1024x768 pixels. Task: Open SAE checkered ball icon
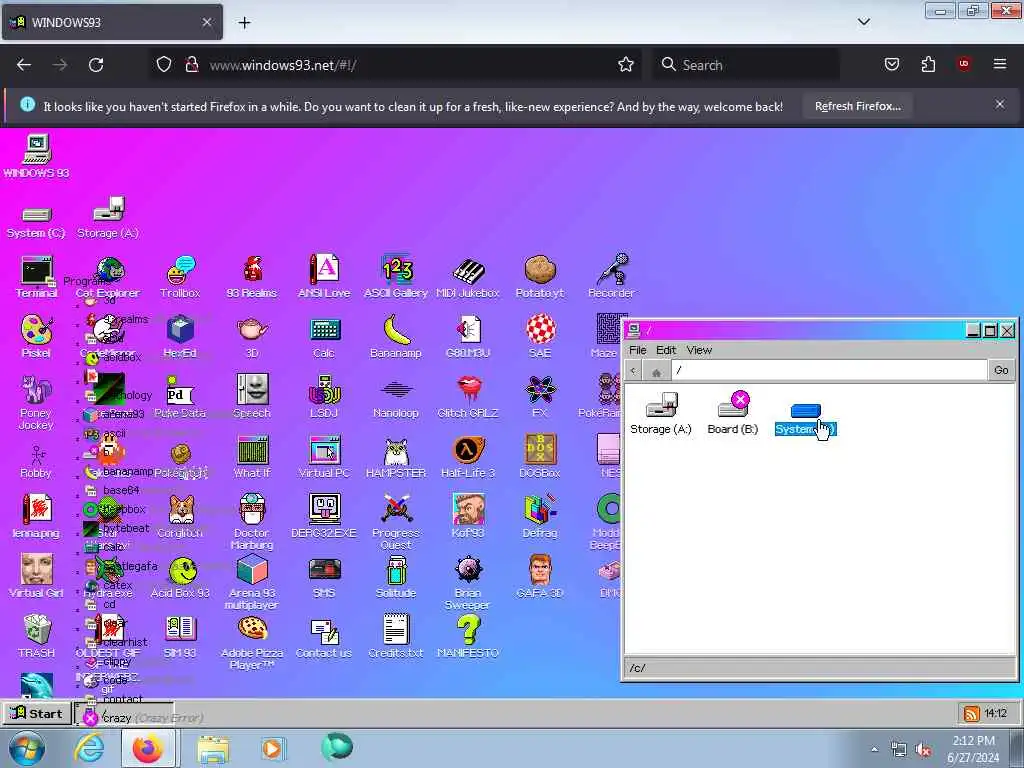point(539,337)
